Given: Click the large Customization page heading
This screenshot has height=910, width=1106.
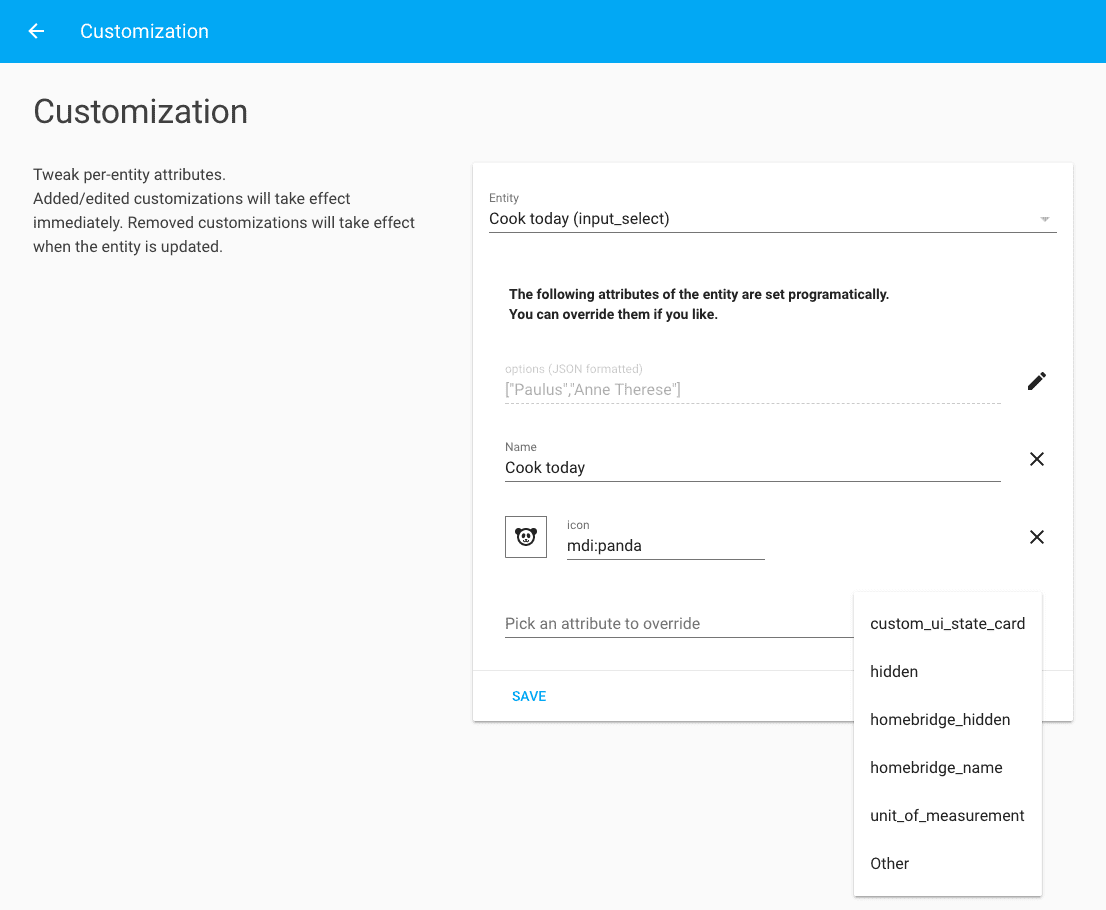Looking at the screenshot, I should click(x=141, y=112).
